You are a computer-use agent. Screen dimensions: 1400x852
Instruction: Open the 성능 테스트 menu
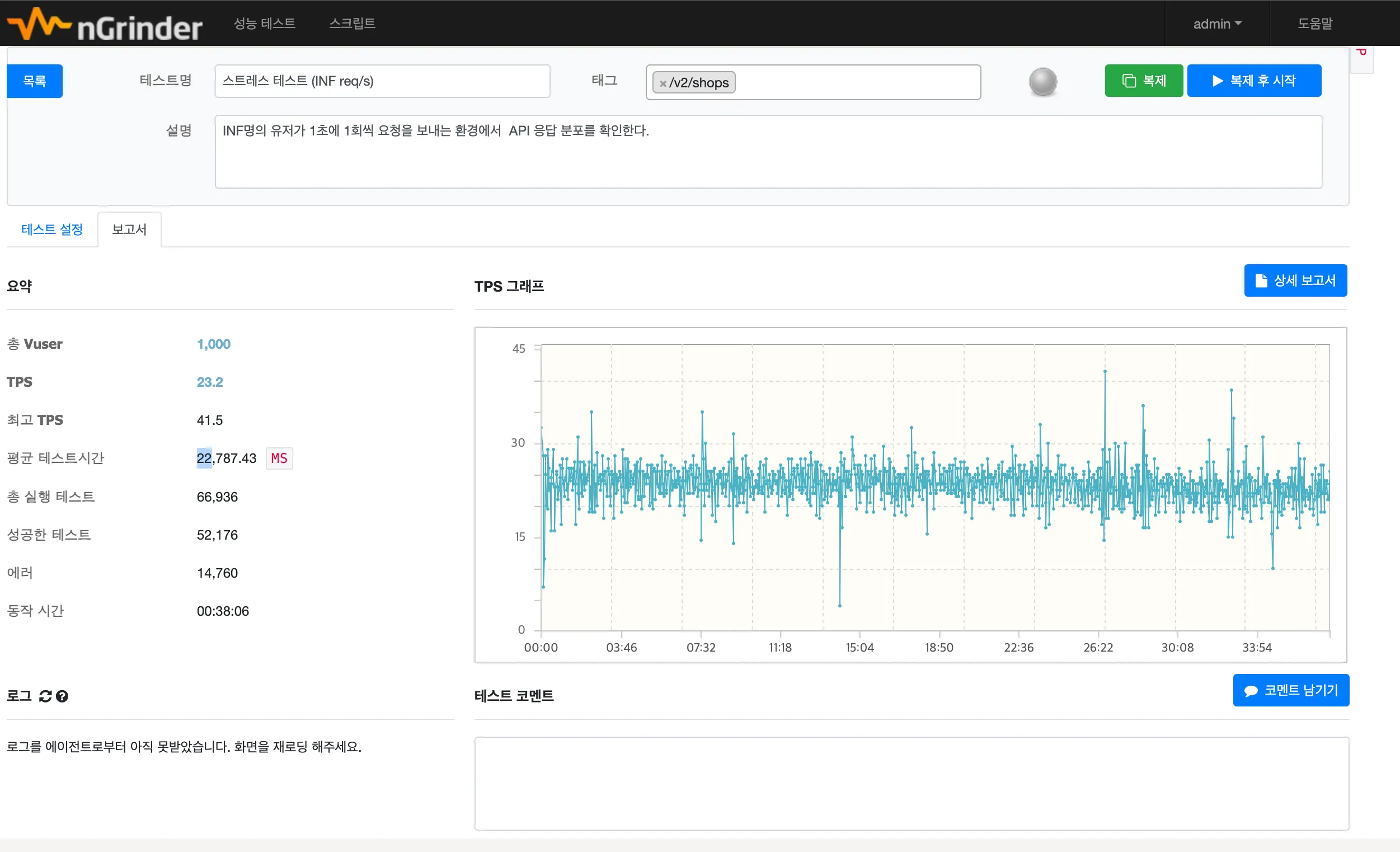264,24
